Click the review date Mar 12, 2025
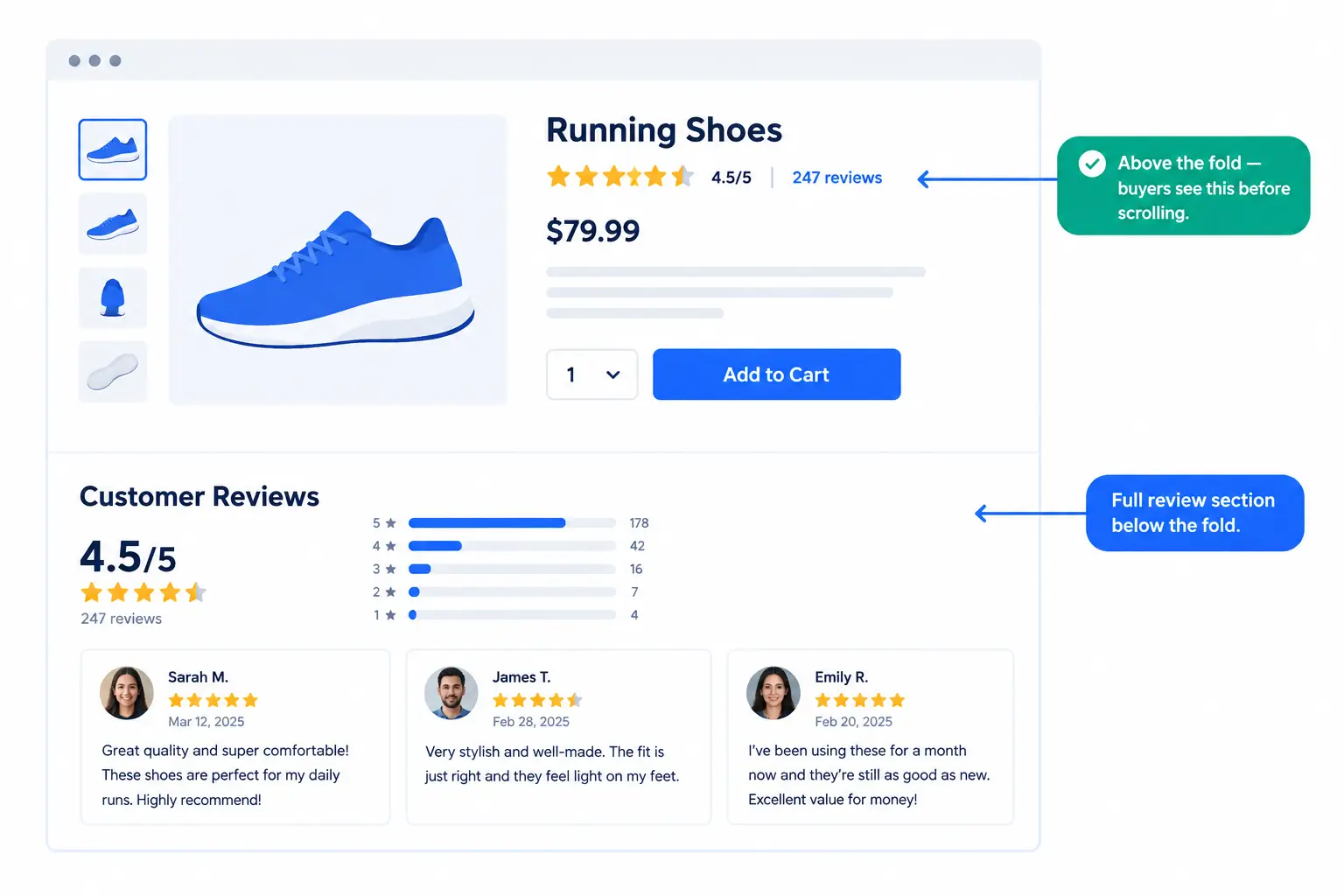This screenshot has width=1344, height=896. point(206,722)
